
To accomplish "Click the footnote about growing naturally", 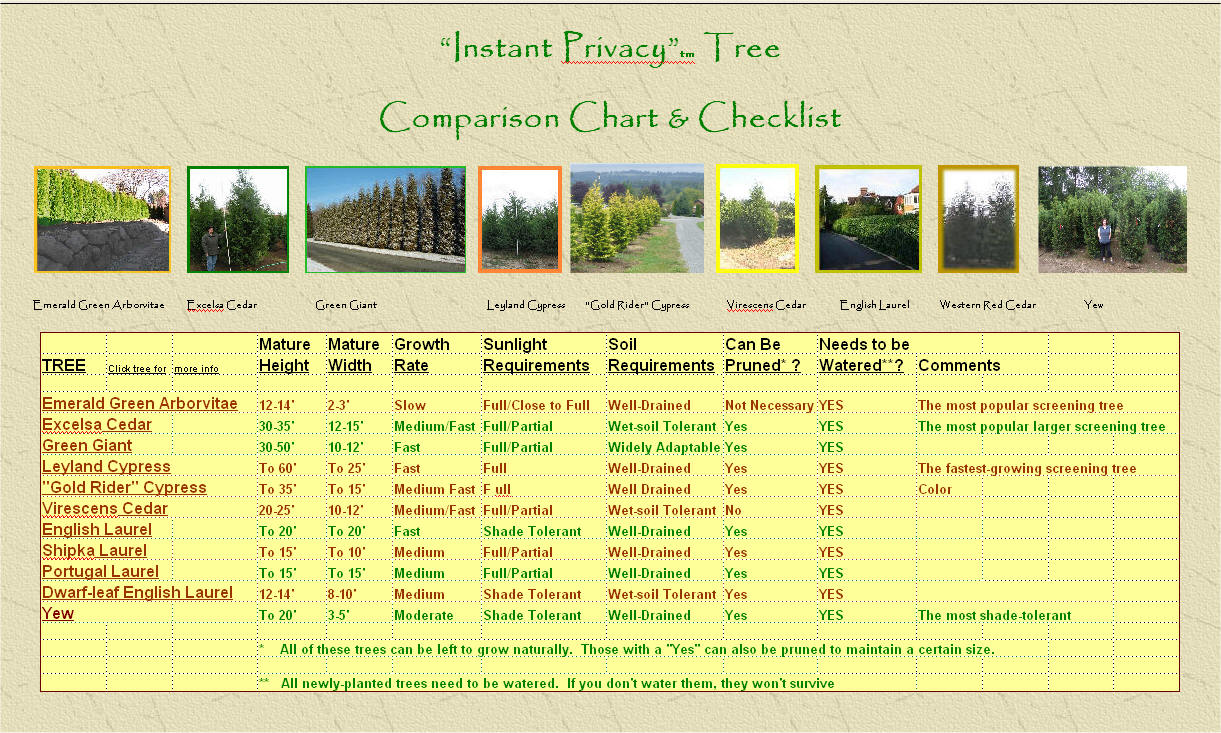I will pyautogui.click(x=627, y=650).
